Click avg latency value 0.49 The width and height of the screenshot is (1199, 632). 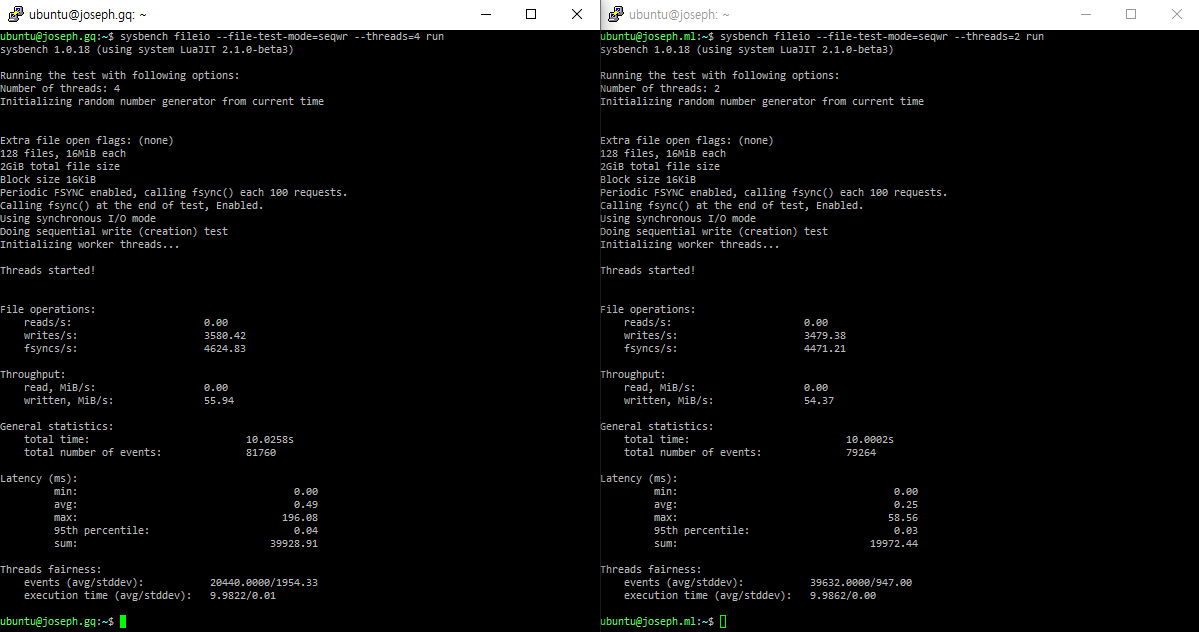pos(306,504)
